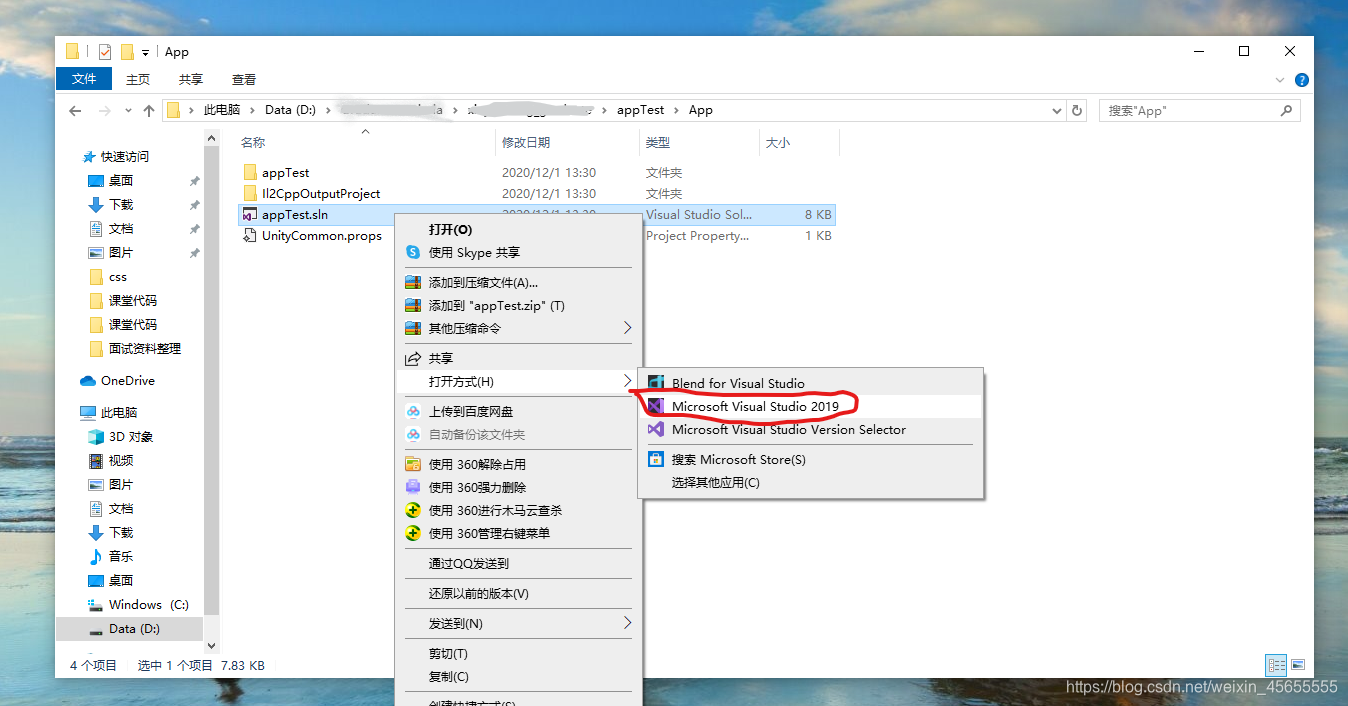Screen dimensions: 1348x706
Task: Select the Il2CppOutputProject folder
Action: tap(321, 193)
